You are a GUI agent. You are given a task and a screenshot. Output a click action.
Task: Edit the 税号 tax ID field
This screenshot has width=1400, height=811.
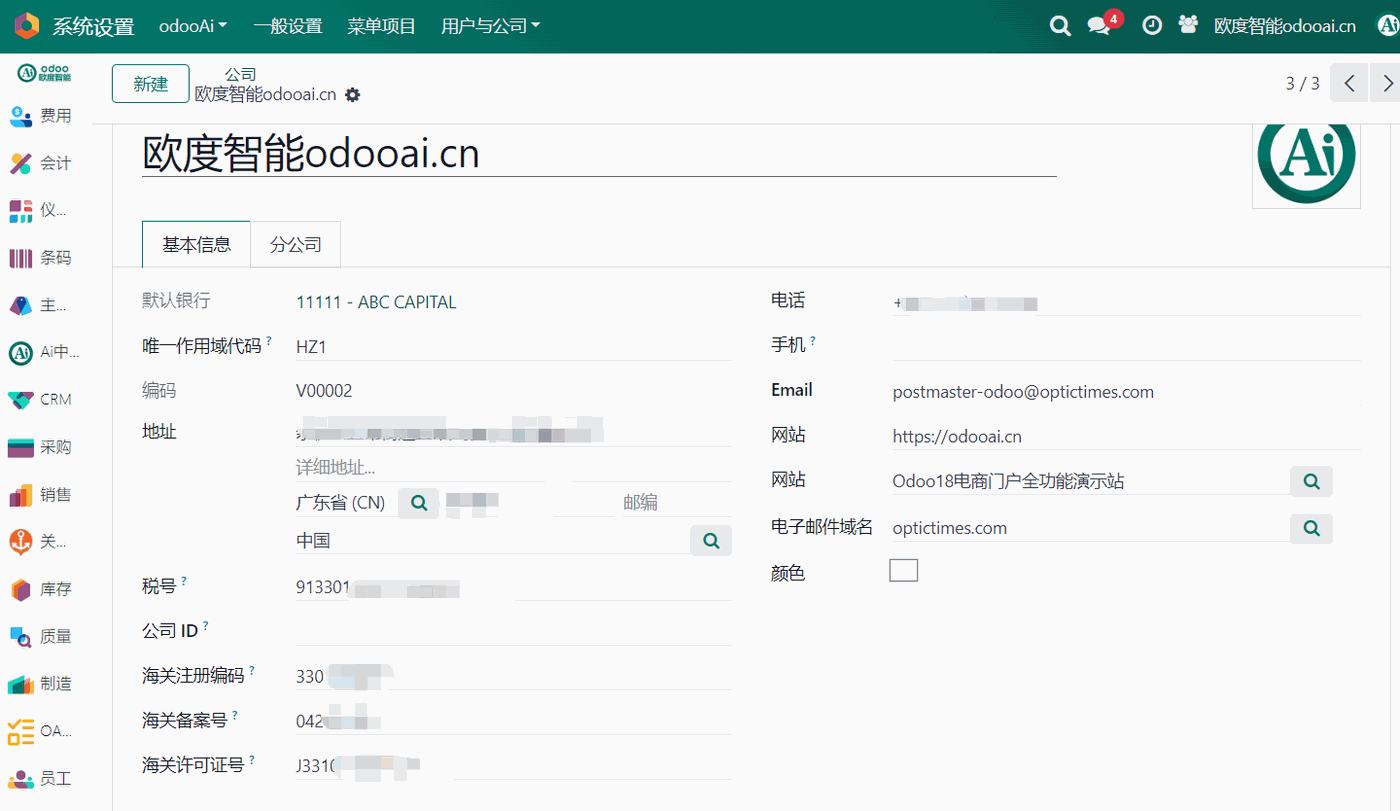point(514,587)
